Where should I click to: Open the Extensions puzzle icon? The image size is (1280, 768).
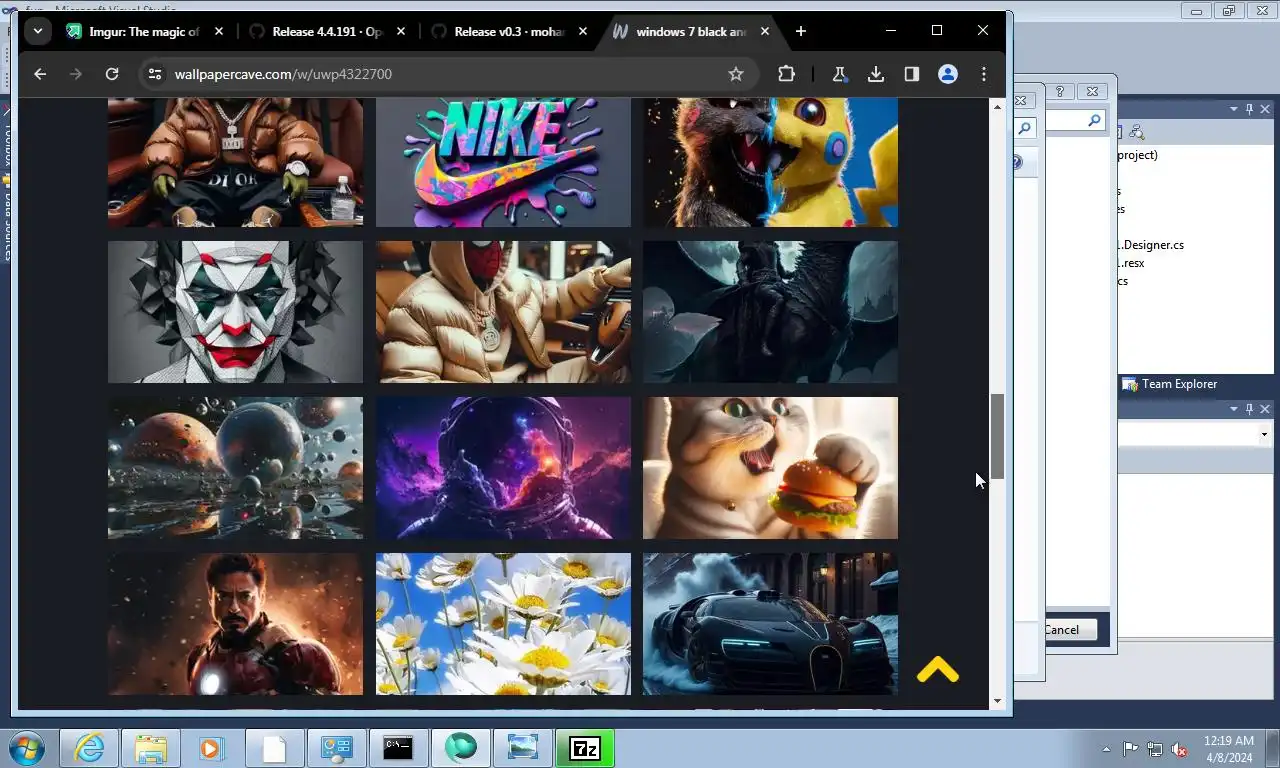(786, 74)
